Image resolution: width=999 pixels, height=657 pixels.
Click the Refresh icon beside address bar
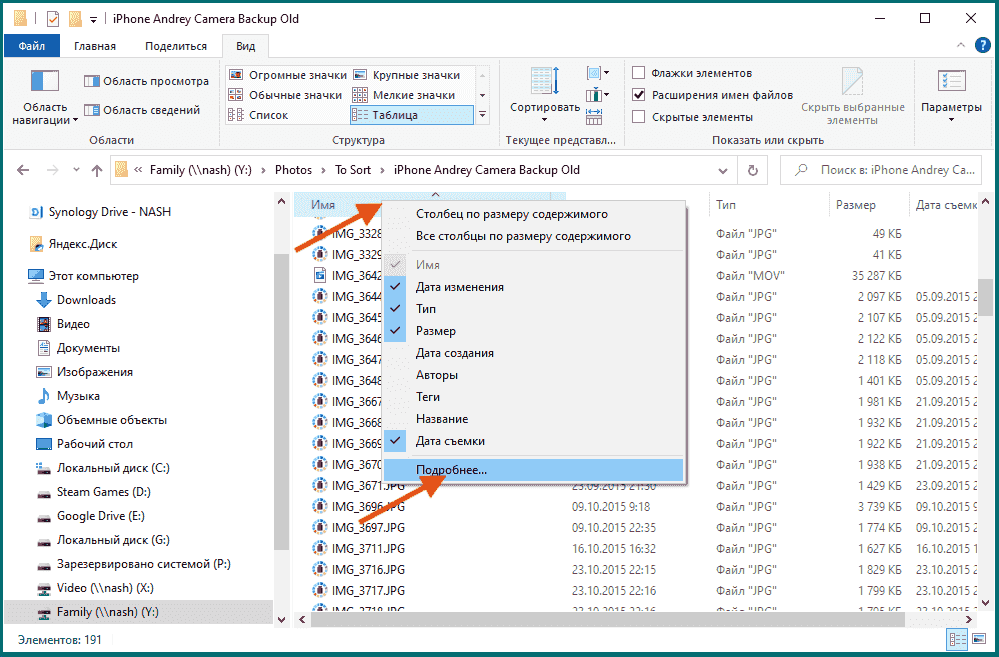click(751, 170)
